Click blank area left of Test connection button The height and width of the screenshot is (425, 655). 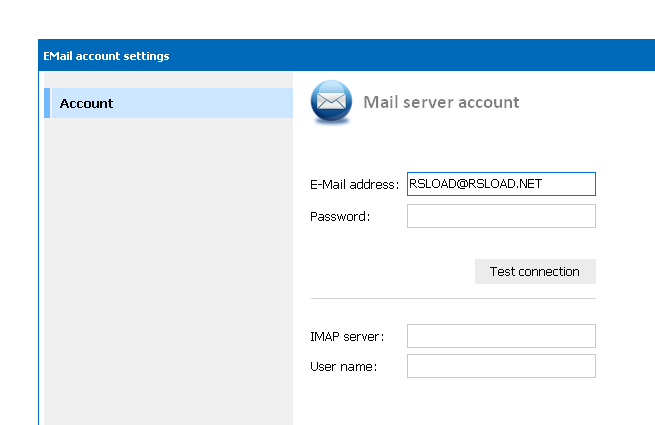click(x=390, y=271)
